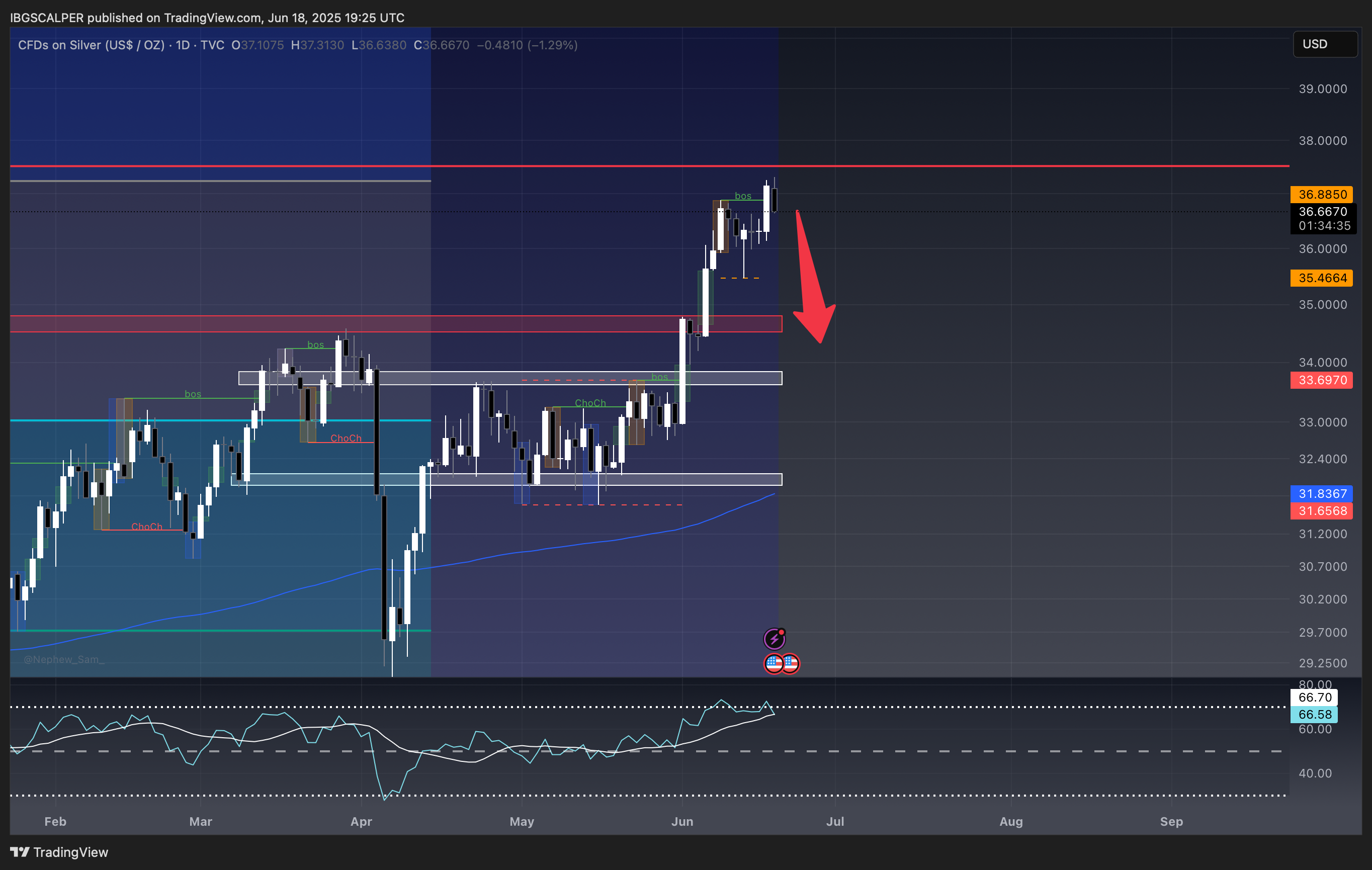Click the current price label 36.6670

1323,211
